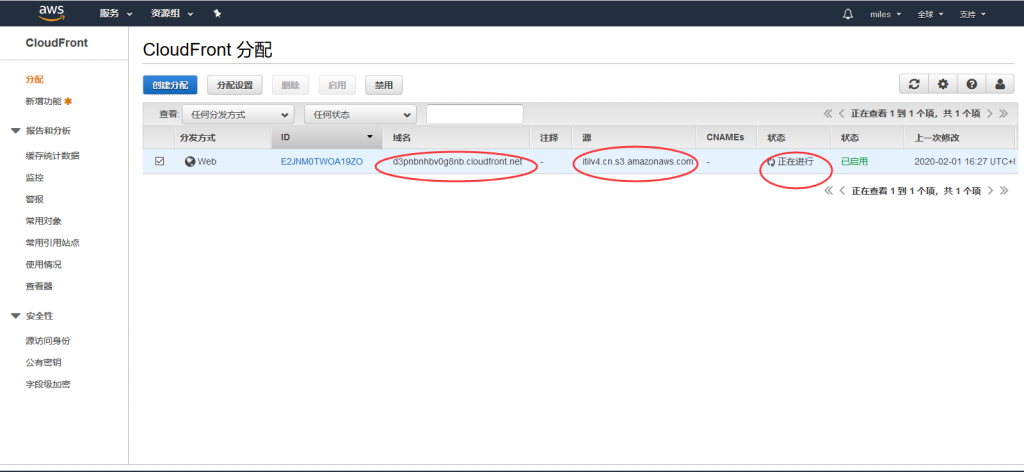Open 缓存统计数据 in sidebar
Screen dimensions: 1024x472
click(52, 155)
